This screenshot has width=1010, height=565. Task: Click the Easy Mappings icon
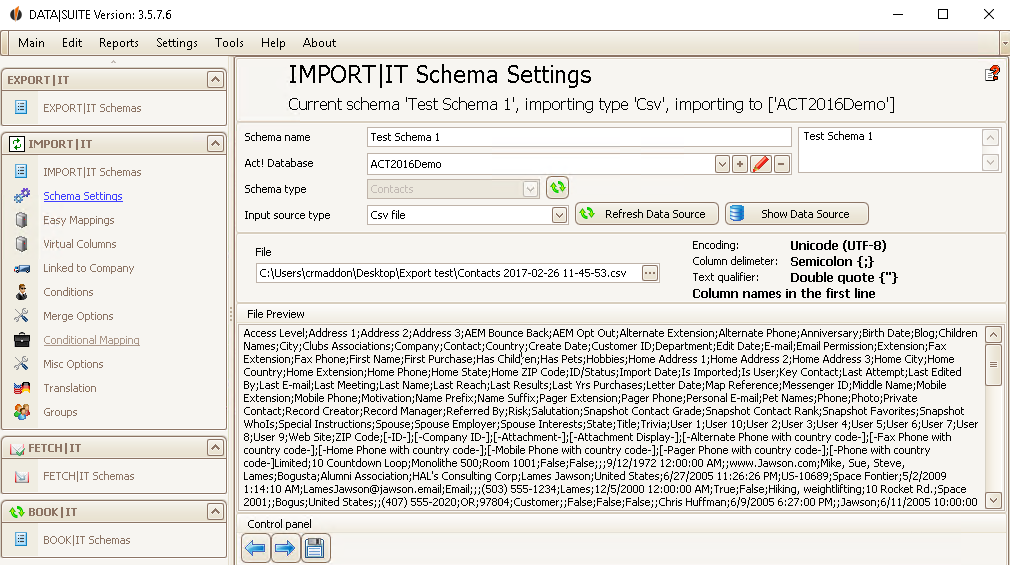(21, 220)
